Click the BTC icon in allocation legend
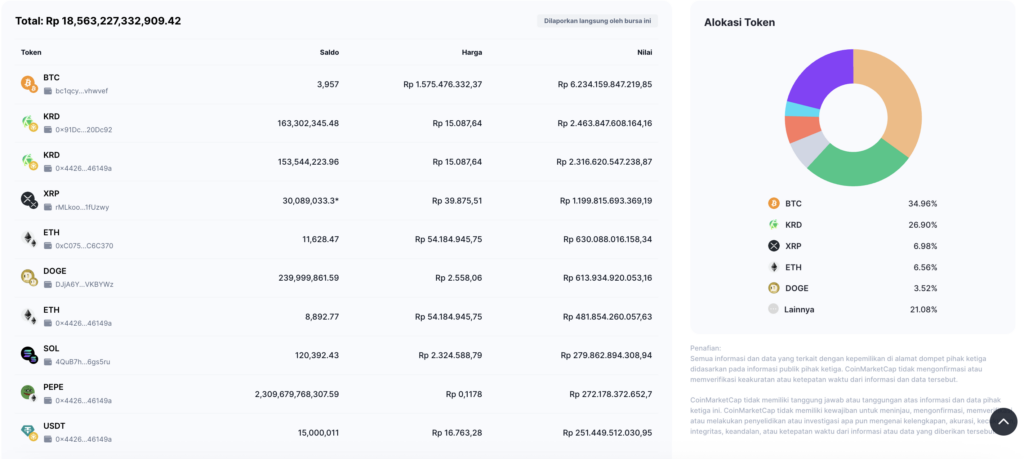Viewport: 1024px width, 459px height. pos(774,204)
